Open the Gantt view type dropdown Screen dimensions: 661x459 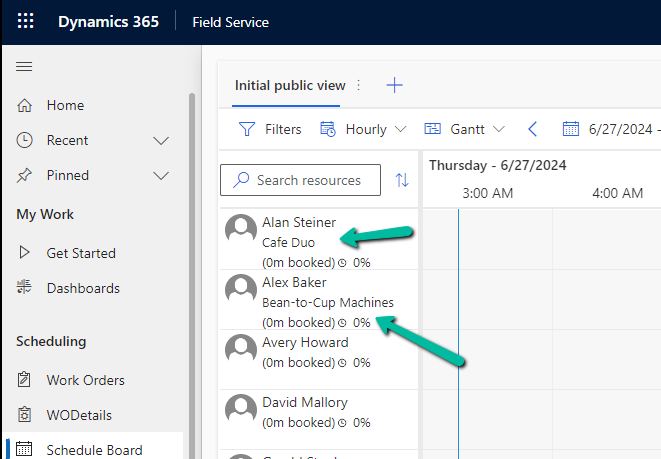(x=465, y=129)
